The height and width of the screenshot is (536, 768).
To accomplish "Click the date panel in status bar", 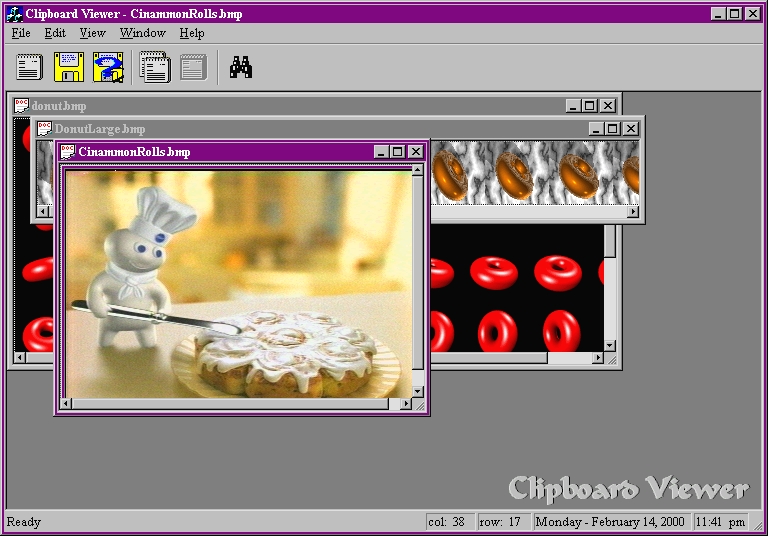I will click(x=611, y=522).
